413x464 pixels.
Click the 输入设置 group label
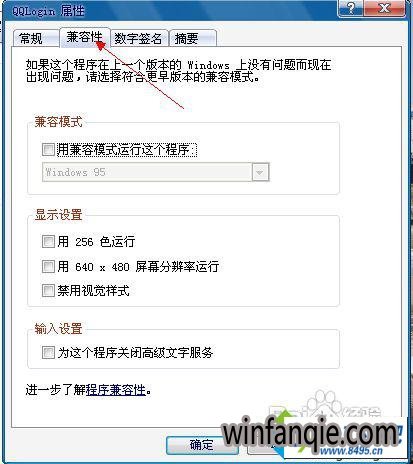58,329
